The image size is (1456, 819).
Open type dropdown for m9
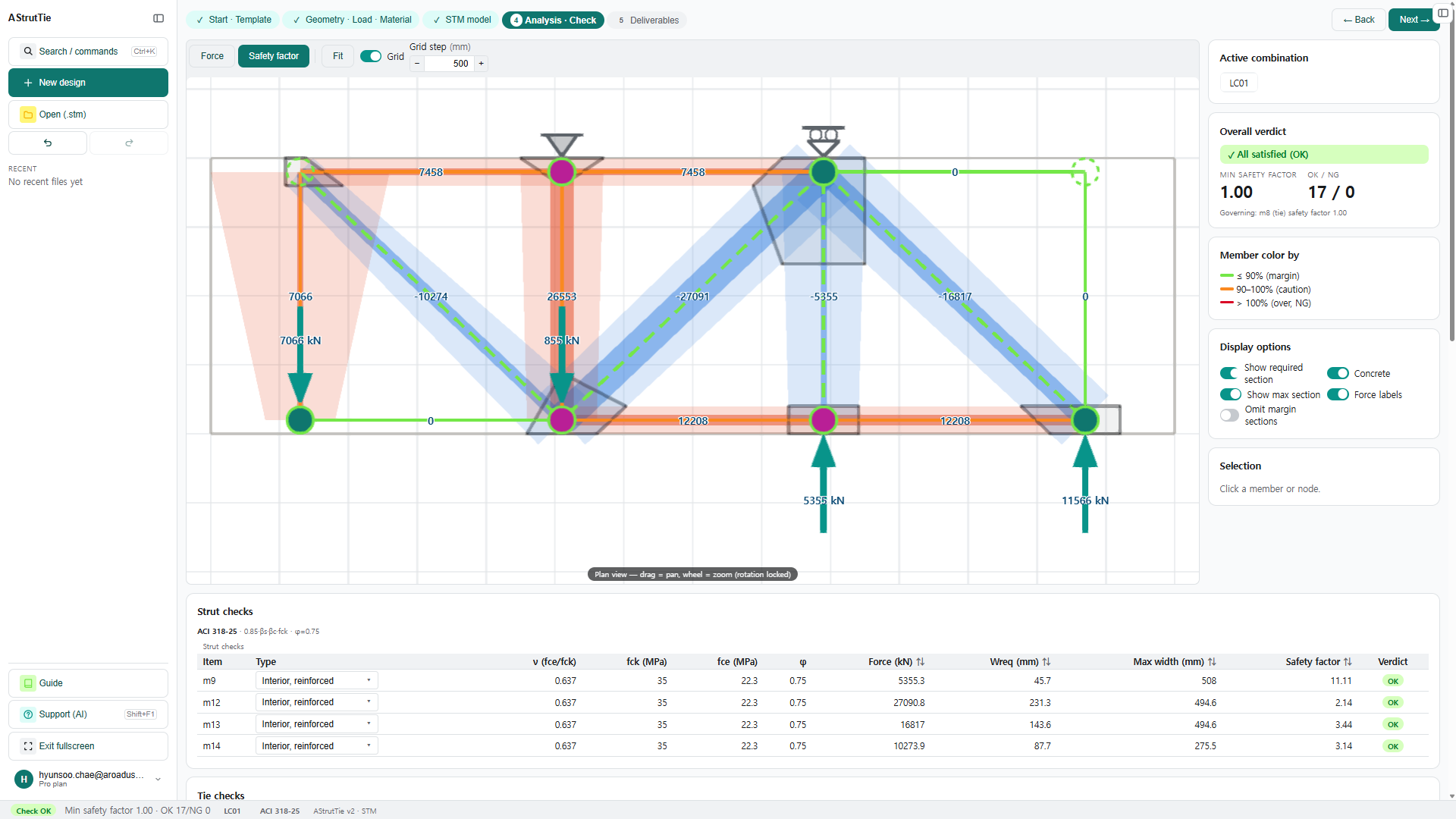(317, 681)
